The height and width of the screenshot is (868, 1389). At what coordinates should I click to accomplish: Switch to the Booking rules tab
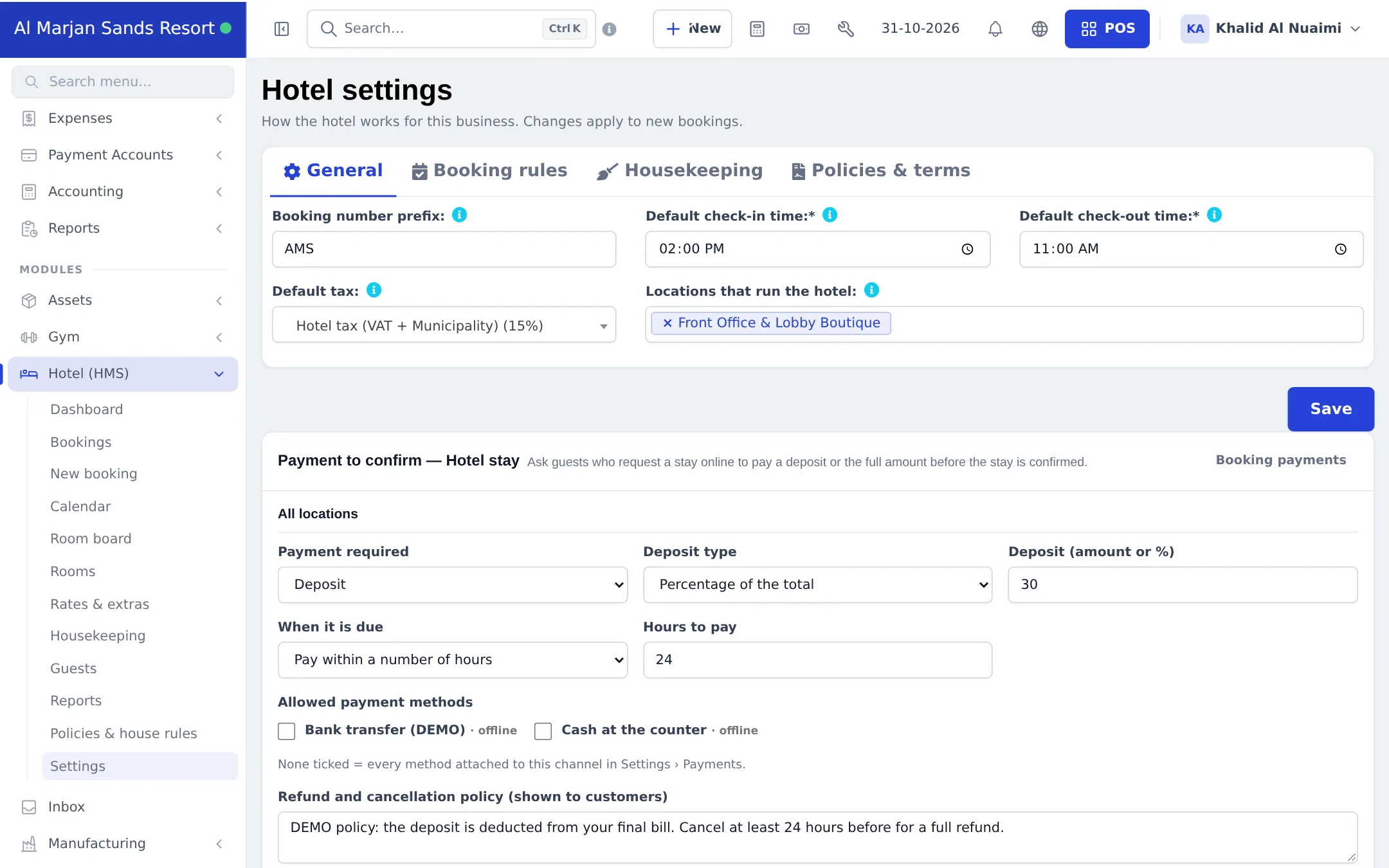click(x=489, y=170)
